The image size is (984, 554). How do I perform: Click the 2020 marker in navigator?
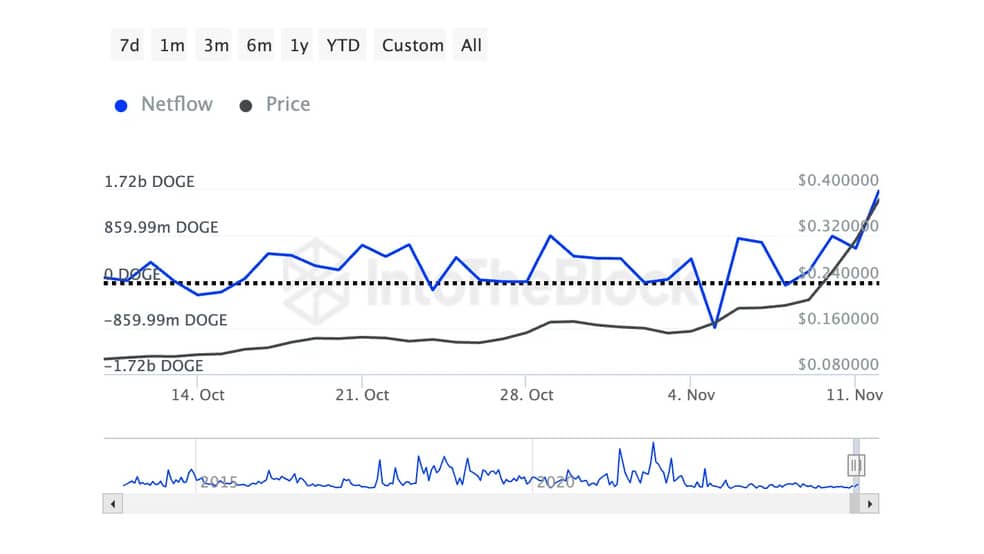(555, 482)
